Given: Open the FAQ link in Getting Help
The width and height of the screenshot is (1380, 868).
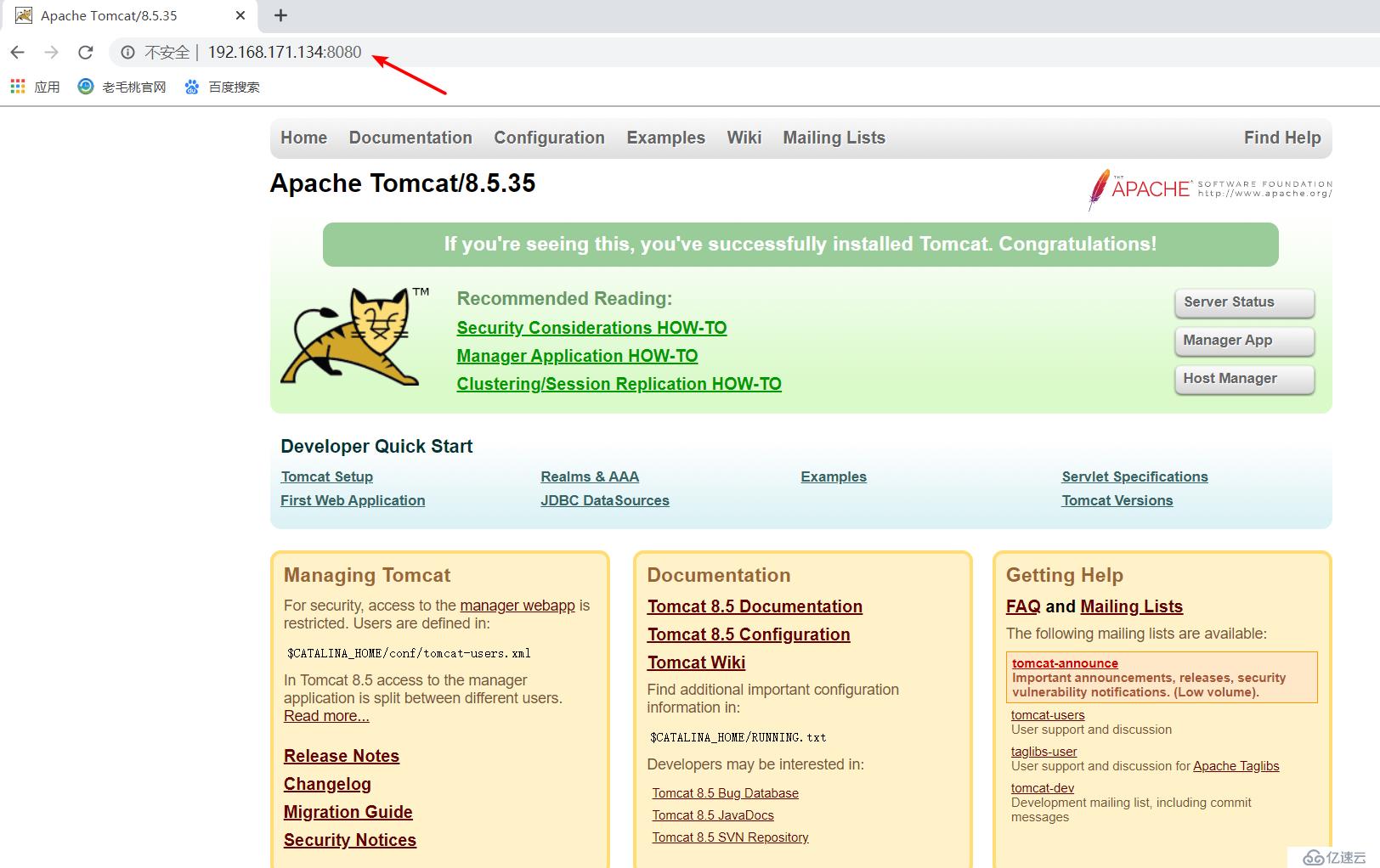Looking at the screenshot, I should point(1023,606).
